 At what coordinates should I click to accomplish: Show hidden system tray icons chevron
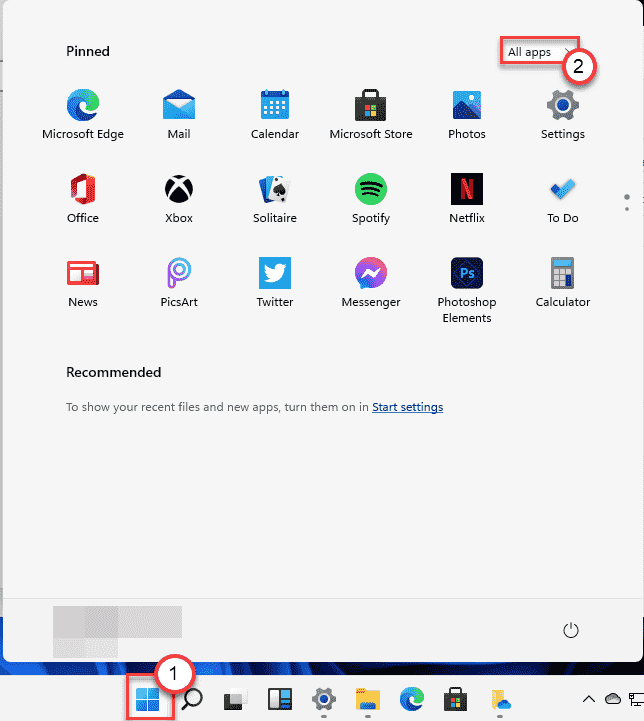pos(587,699)
